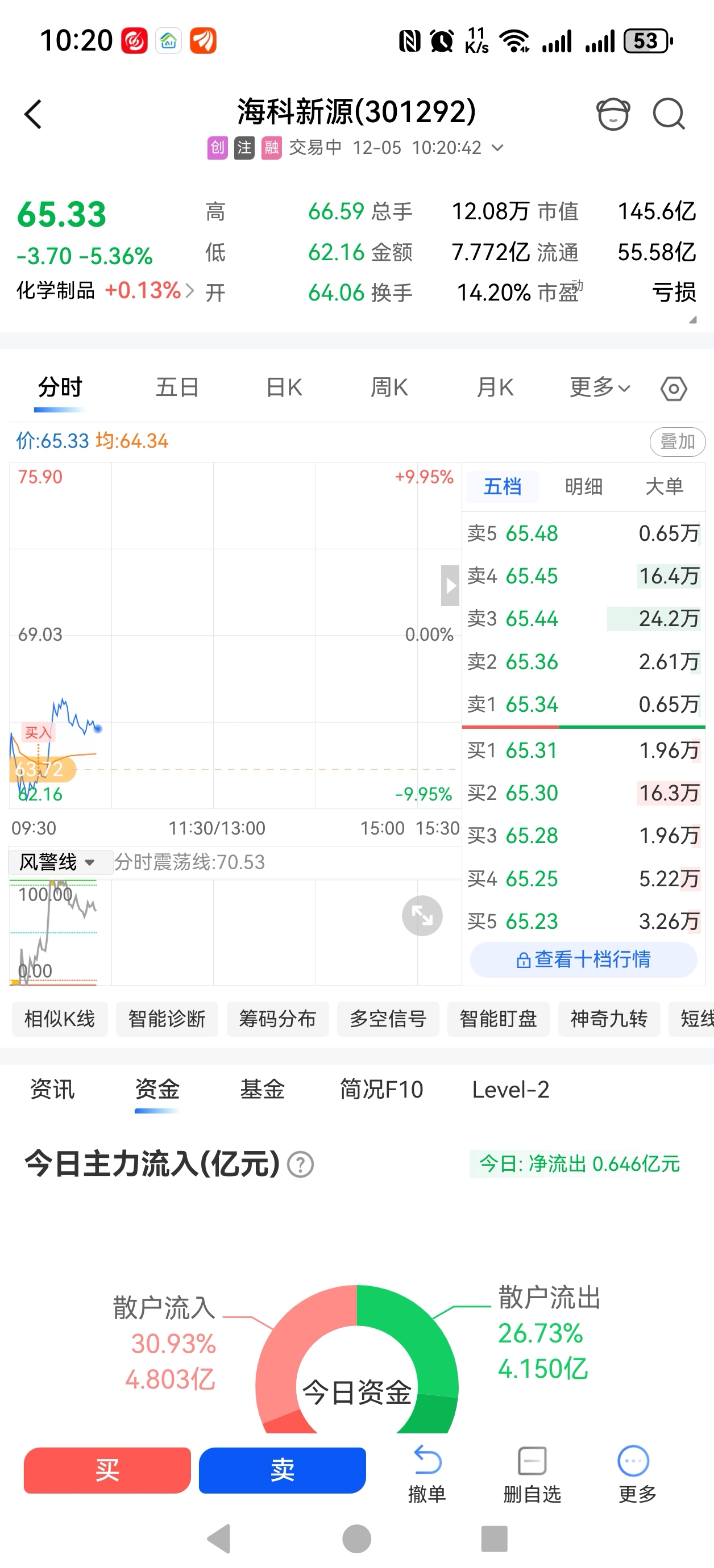The width and height of the screenshot is (714, 1568).
Task: Open 相似K线 tool chip
Action: [60, 1019]
